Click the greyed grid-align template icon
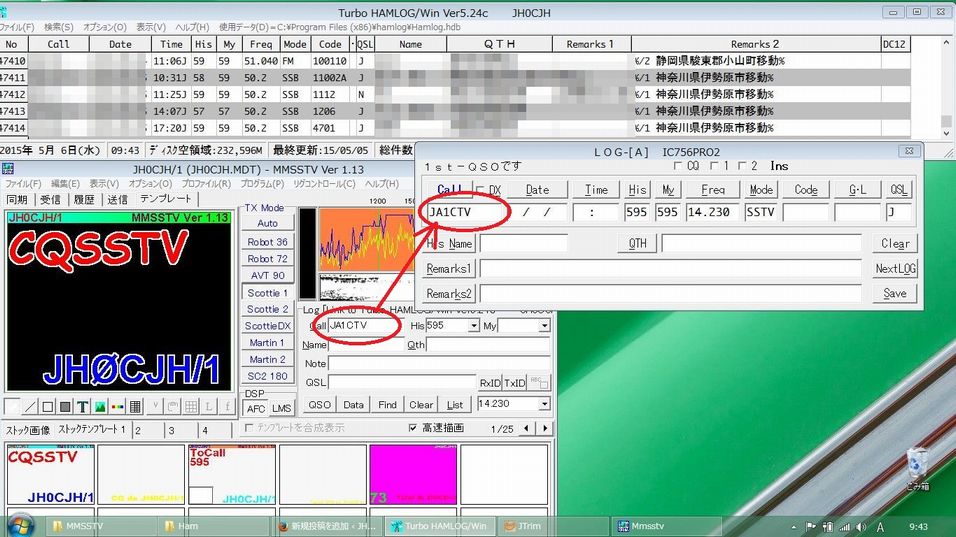Viewport: 956px width, 537px height. tap(191, 407)
